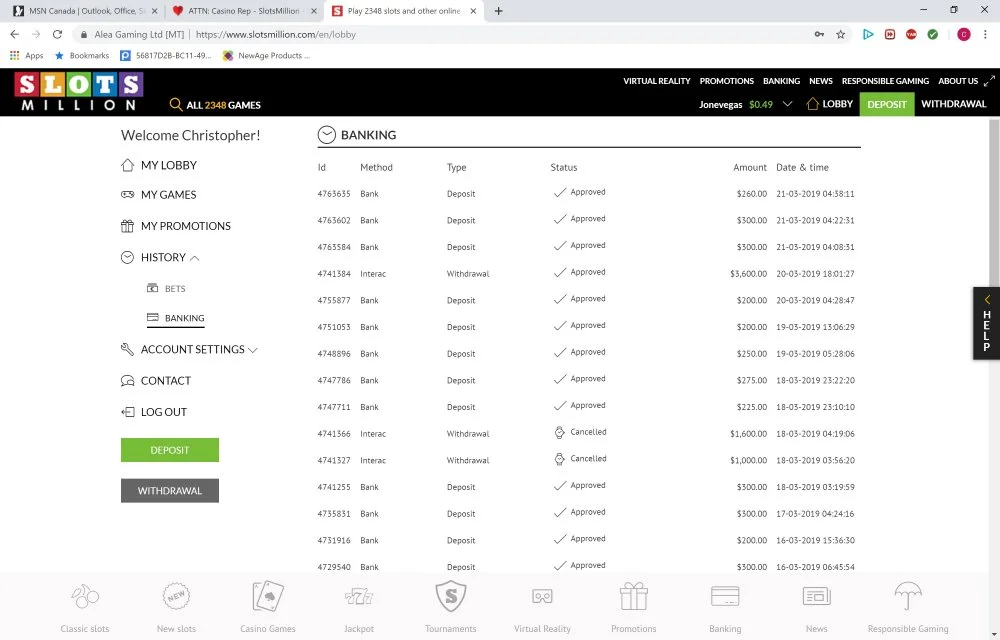Expand the account dropdown next to balance $0.49

click(x=788, y=104)
